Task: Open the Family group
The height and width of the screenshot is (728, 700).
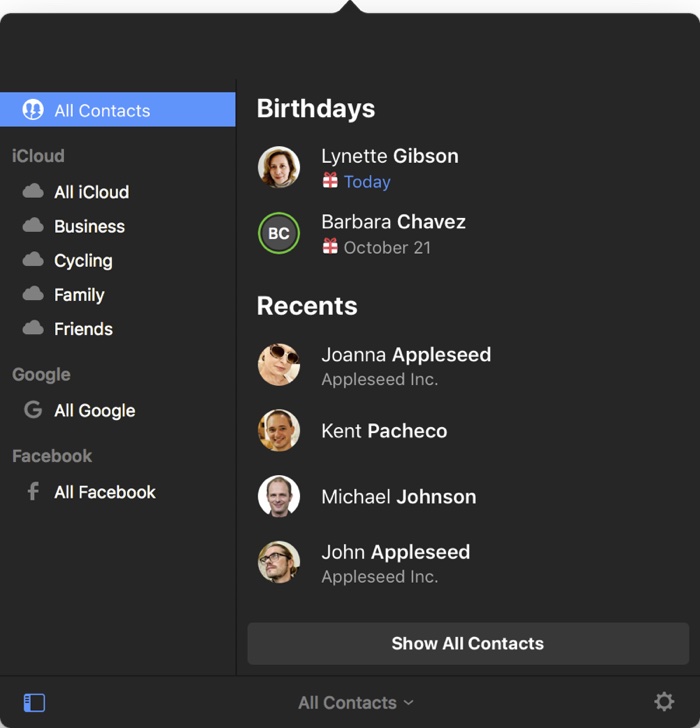Action: (x=79, y=295)
